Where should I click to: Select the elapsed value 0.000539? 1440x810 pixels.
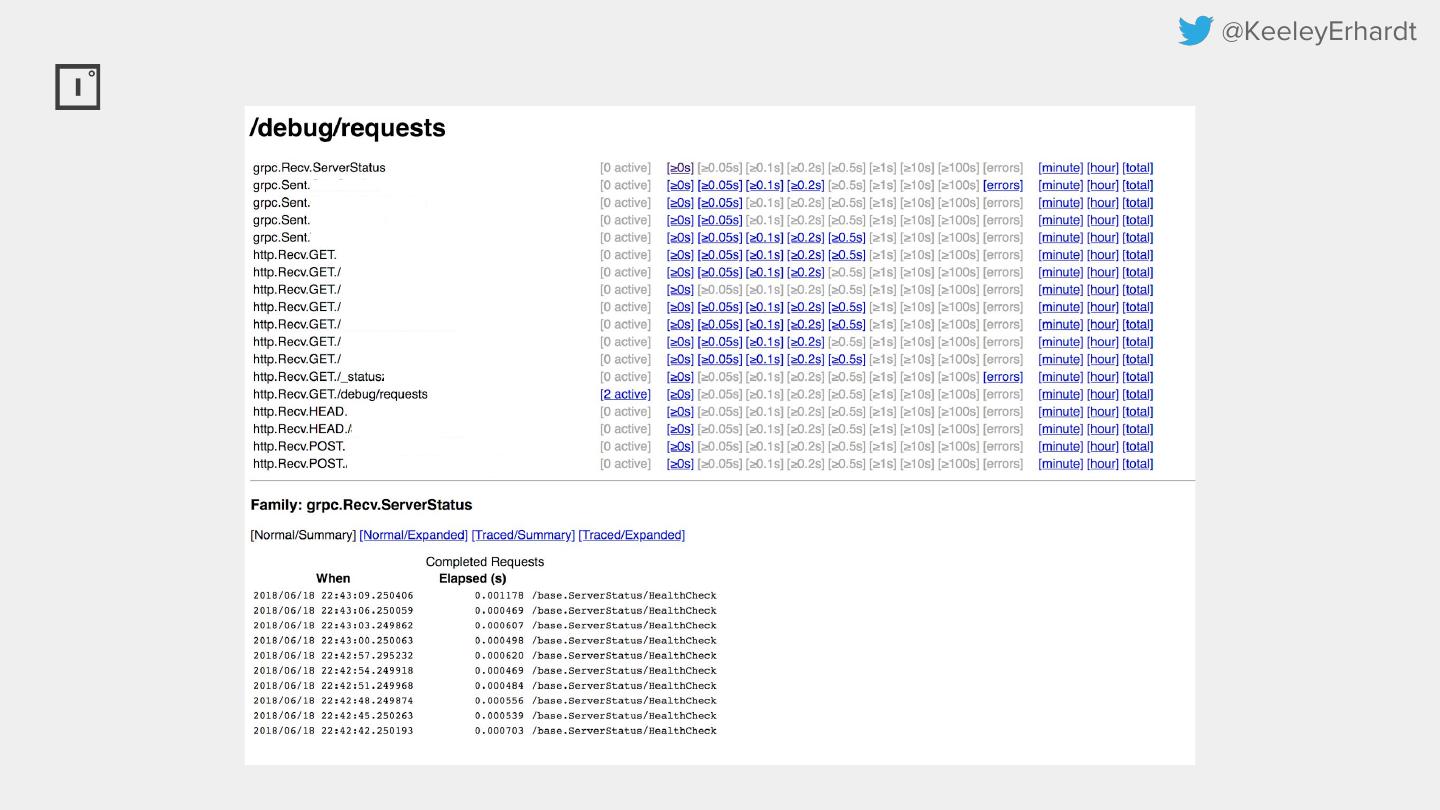[499, 716]
